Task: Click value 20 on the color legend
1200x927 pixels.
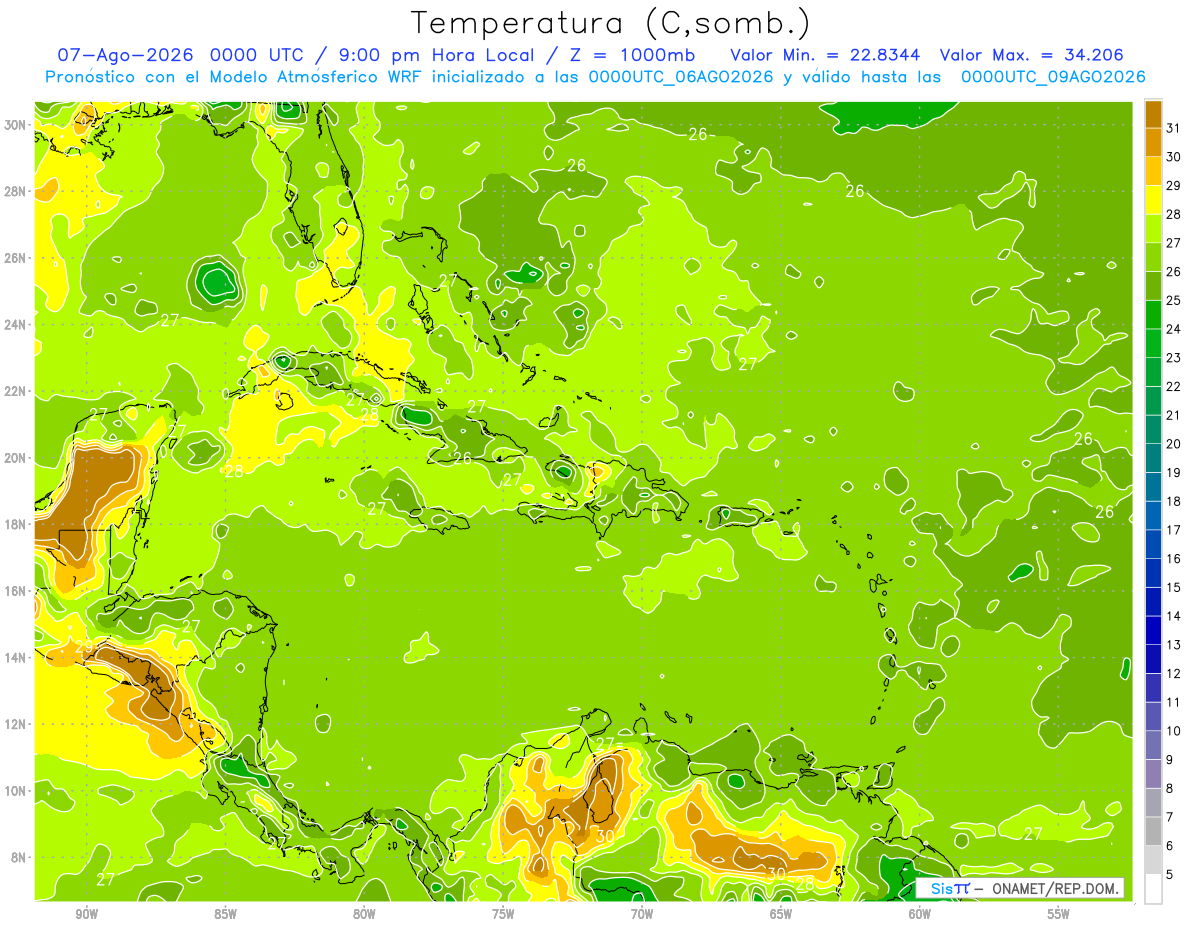Action: [1174, 444]
